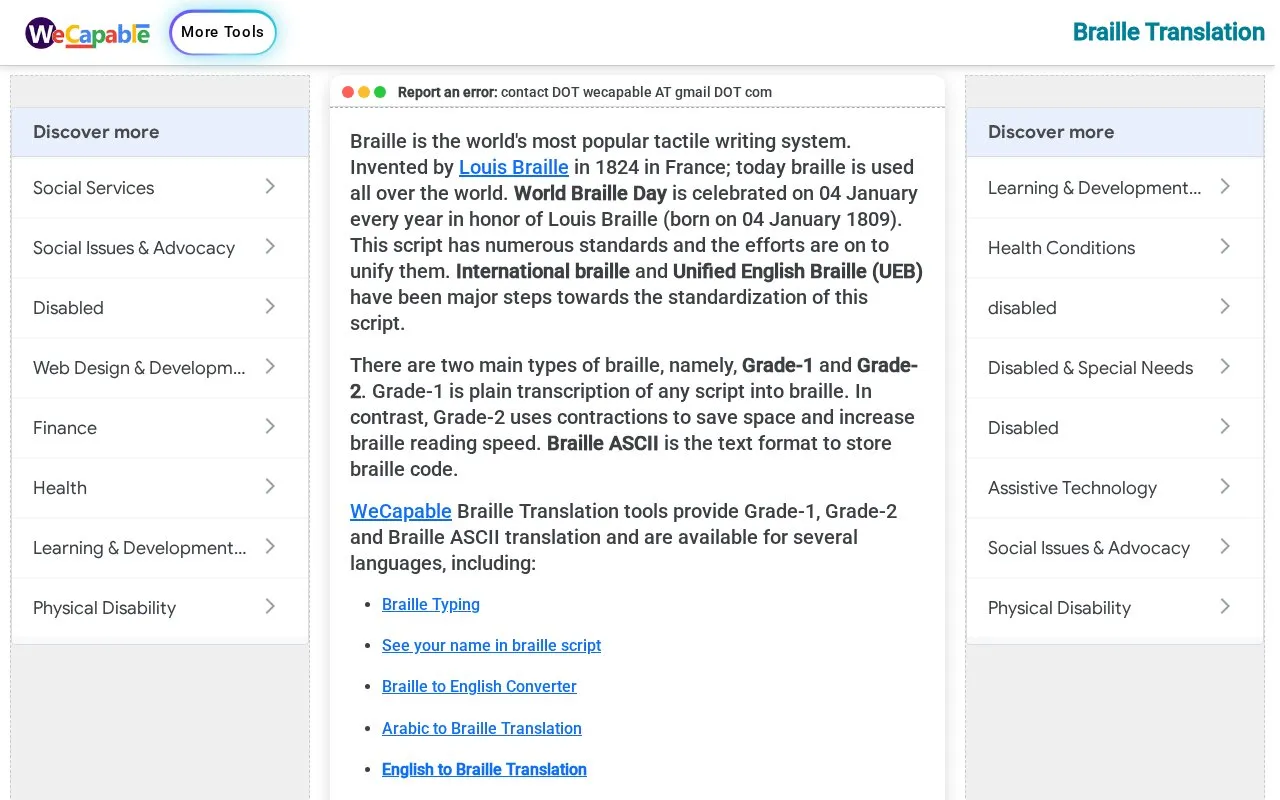The height and width of the screenshot is (800, 1280).
Task: Expand Disabled & Special Needs chevron
Action: [x=1225, y=366]
